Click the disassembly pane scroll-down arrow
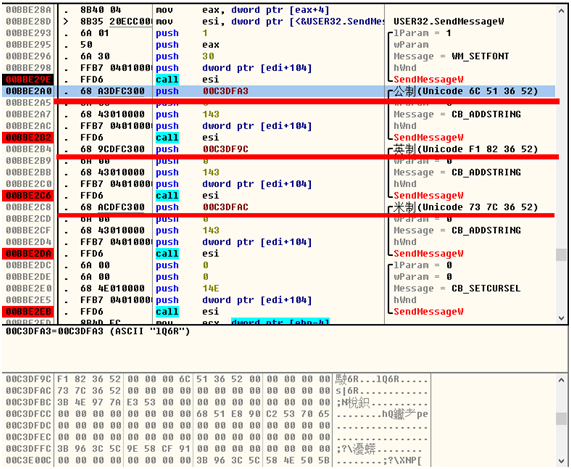Image resolution: width=571 pixels, height=469 pixels. [561, 318]
